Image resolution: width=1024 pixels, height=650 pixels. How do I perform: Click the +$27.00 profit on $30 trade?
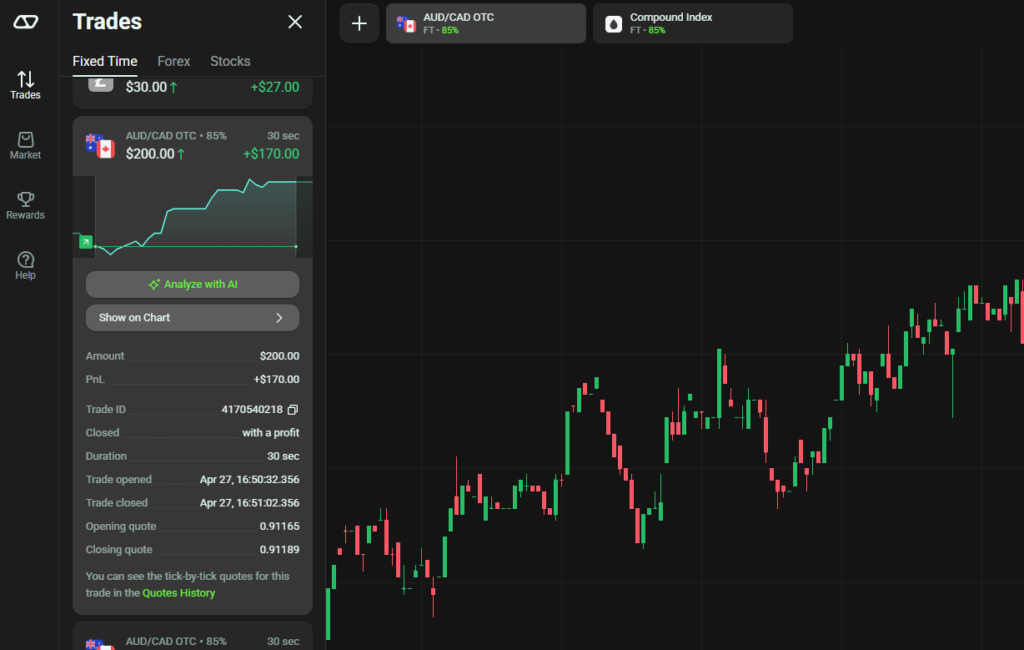[275, 88]
